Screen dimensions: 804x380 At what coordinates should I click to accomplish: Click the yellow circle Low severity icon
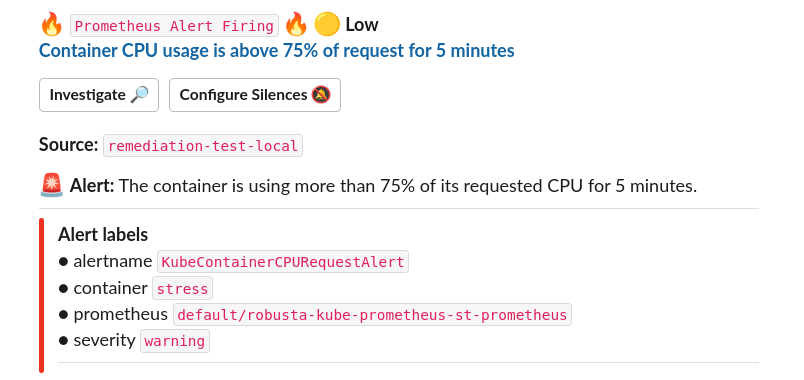(x=327, y=25)
